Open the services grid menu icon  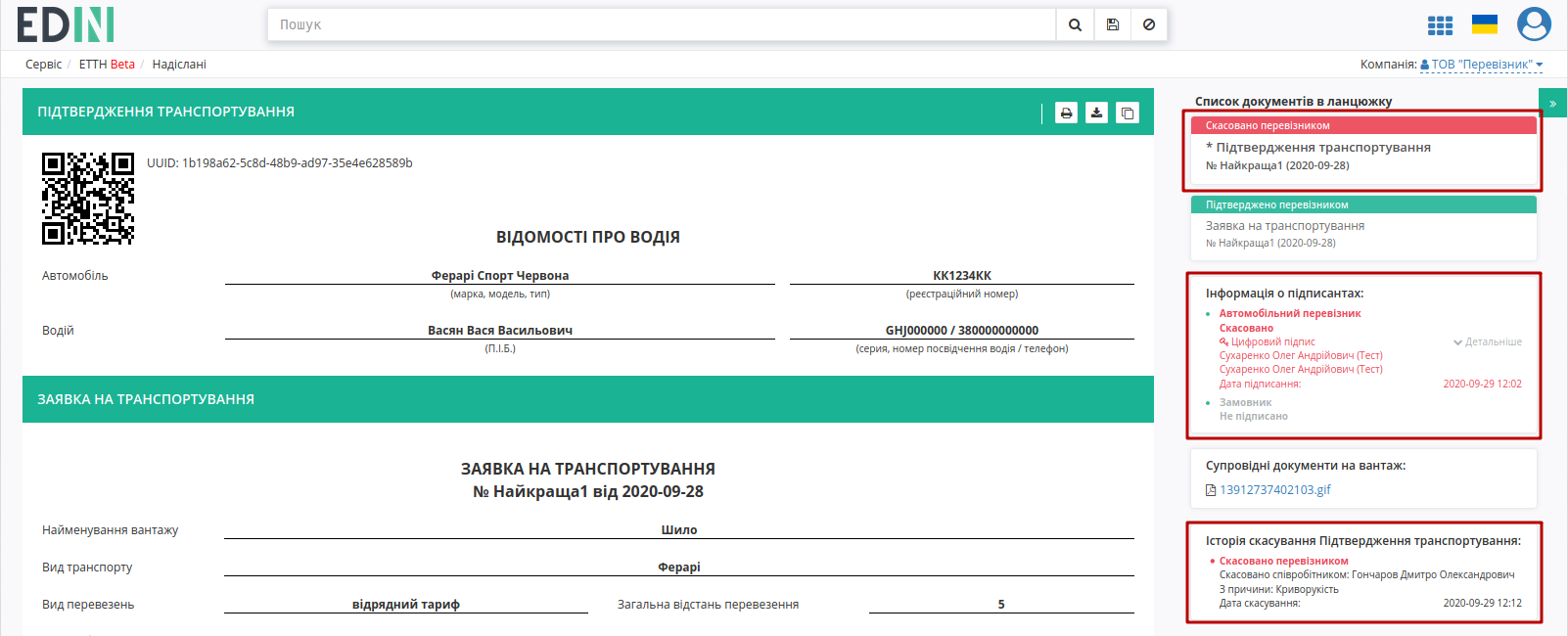point(1440,25)
